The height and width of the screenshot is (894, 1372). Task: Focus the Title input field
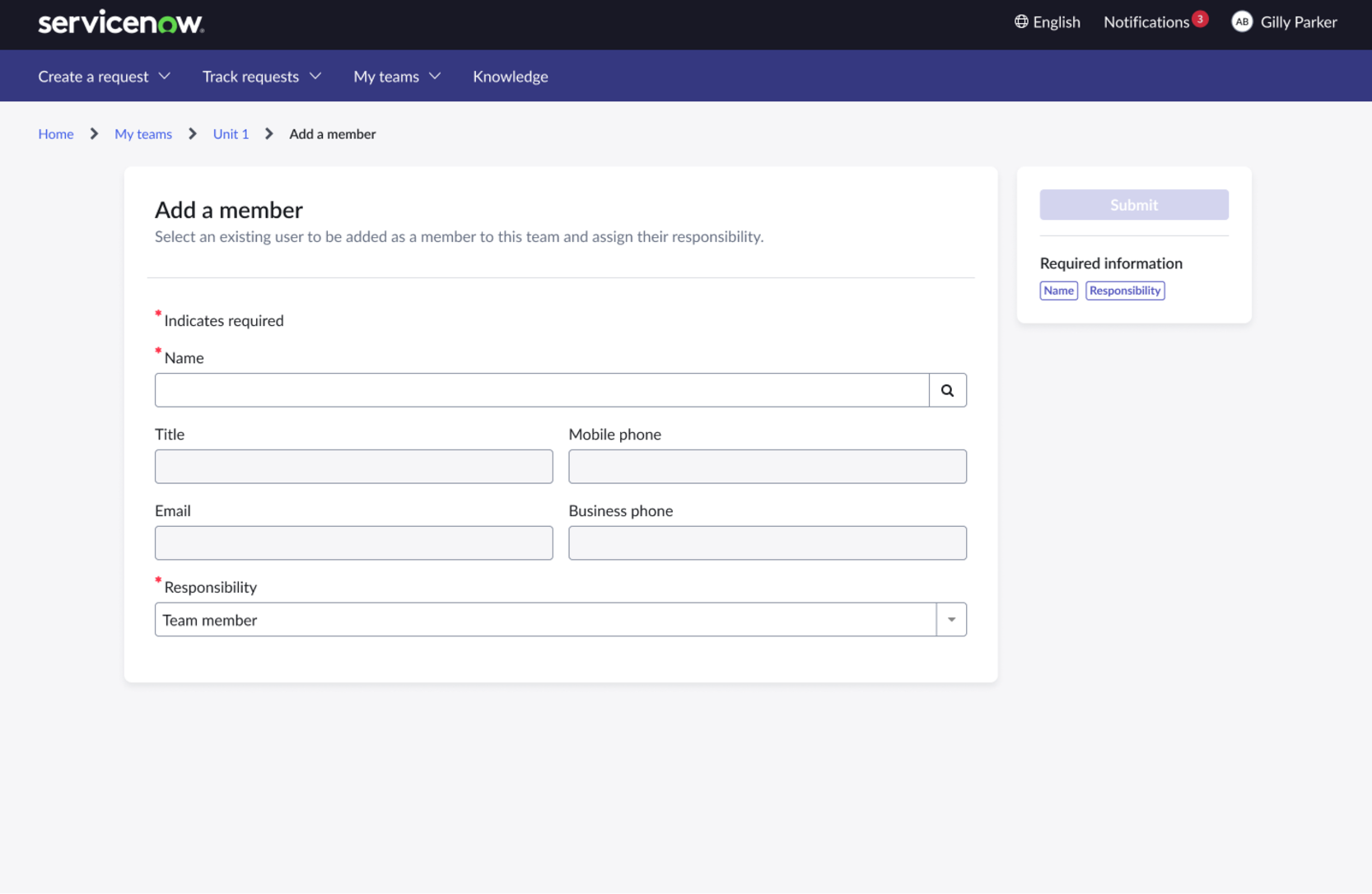354,467
